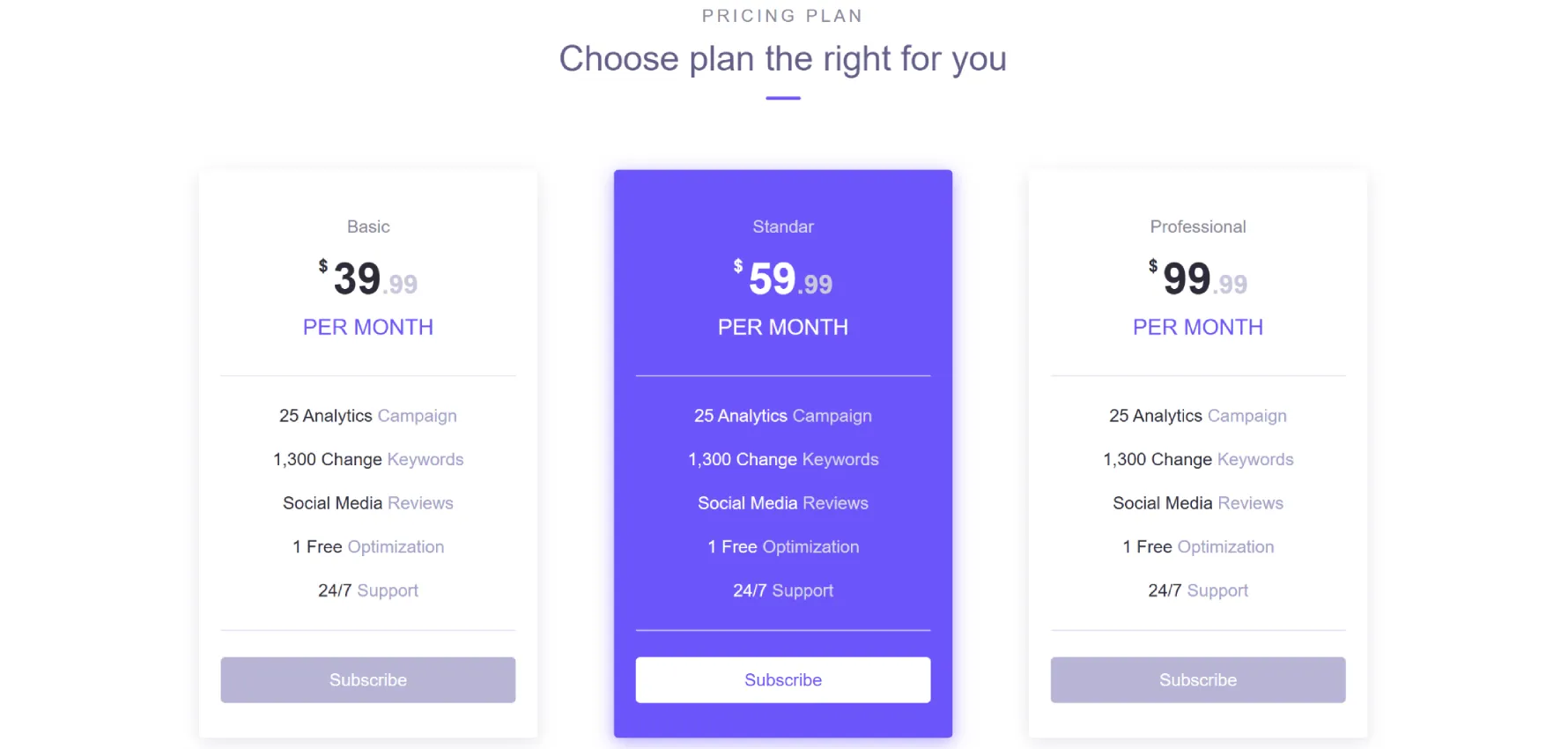Click the PRICING PLAN label

(783, 16)
